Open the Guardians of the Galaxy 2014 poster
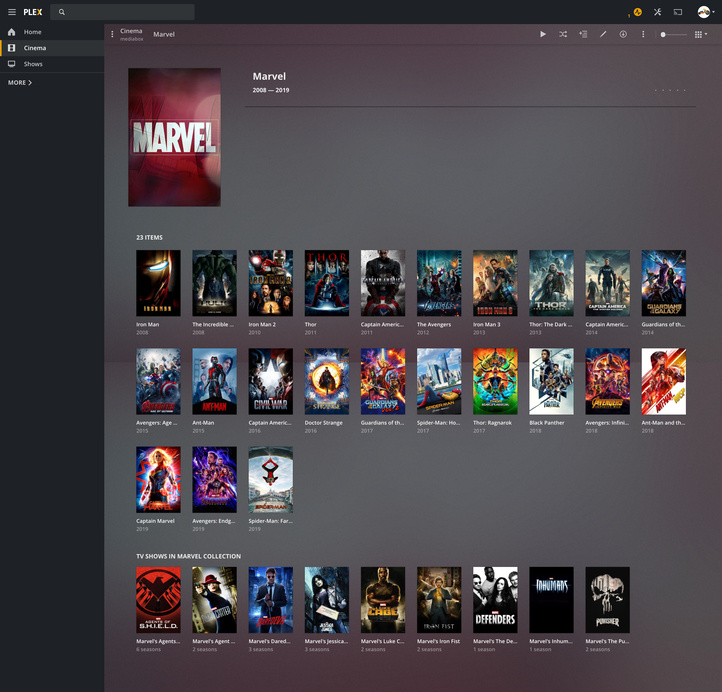 (x=664, y=283)
